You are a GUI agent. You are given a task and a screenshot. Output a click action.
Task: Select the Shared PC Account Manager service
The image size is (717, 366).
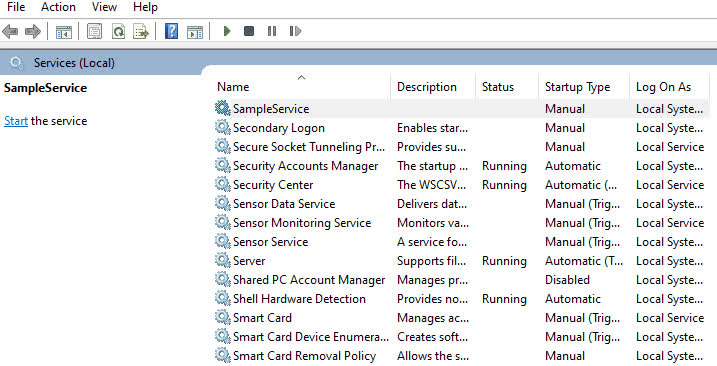pyautogui.click(x=309, y=280)
